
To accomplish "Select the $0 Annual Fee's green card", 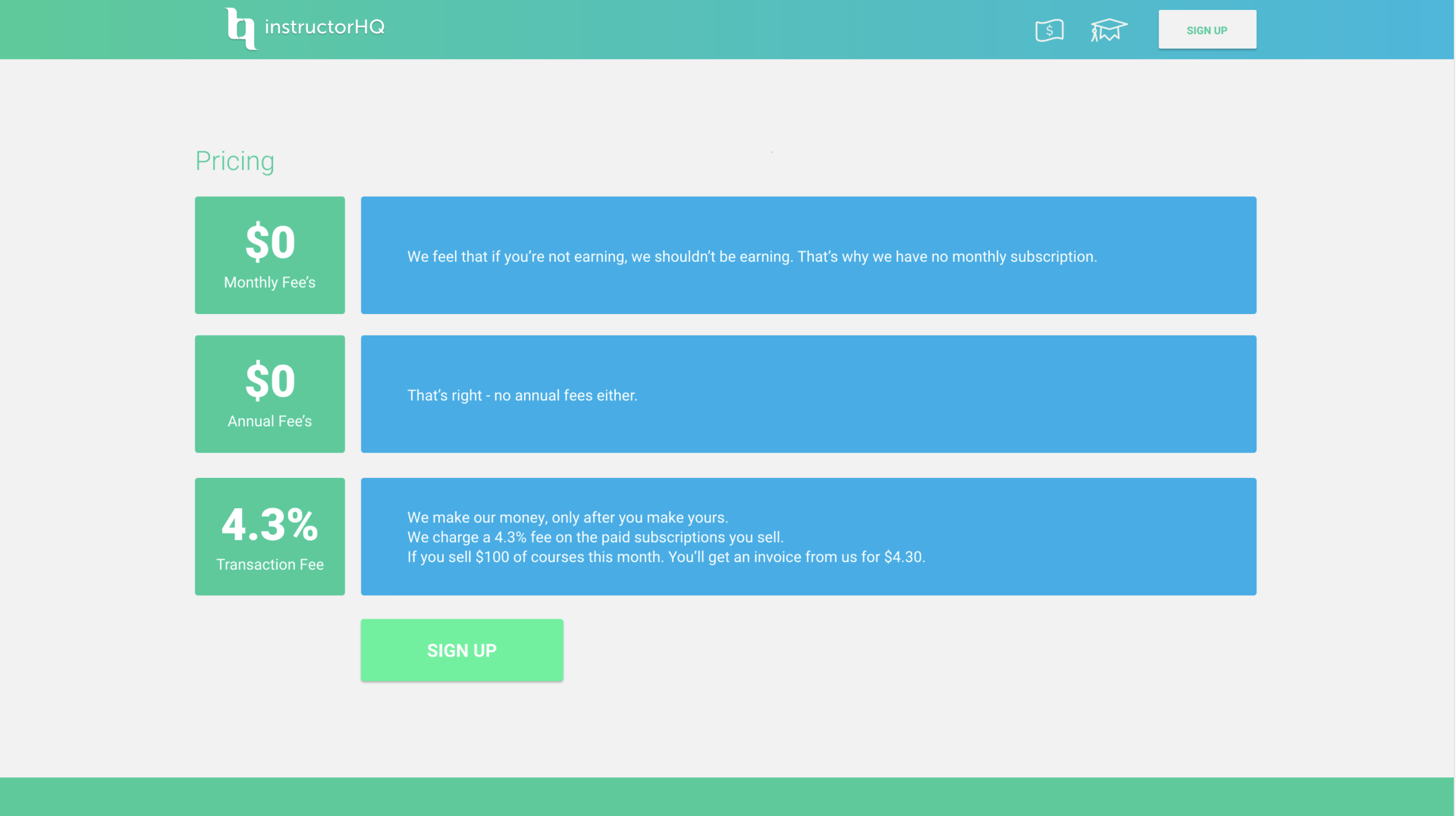I will (269, 394).
